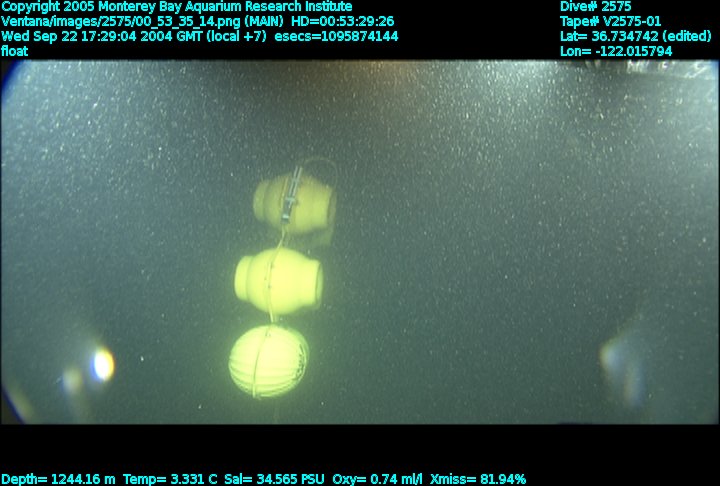The height and width of the screenshot is (486, 720).
Task: Click the oxygen reading "Oxy= 0.74 ml/l"
Action: tap(377, 480)
